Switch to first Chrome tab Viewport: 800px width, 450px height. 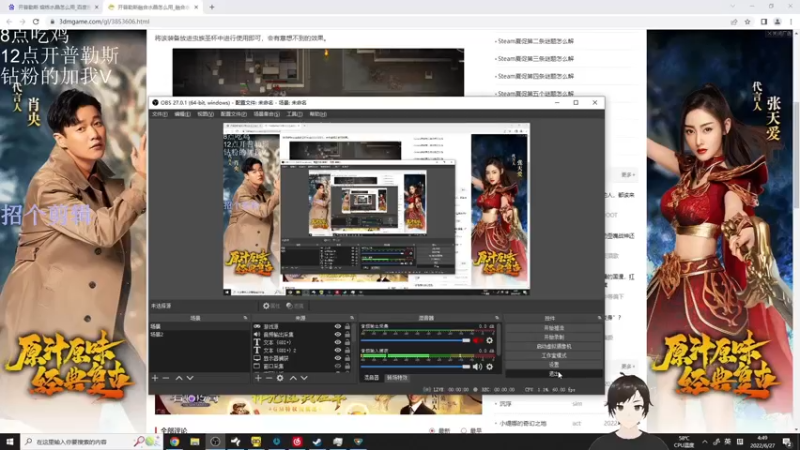pyautogui.click(x=53, y=7)
